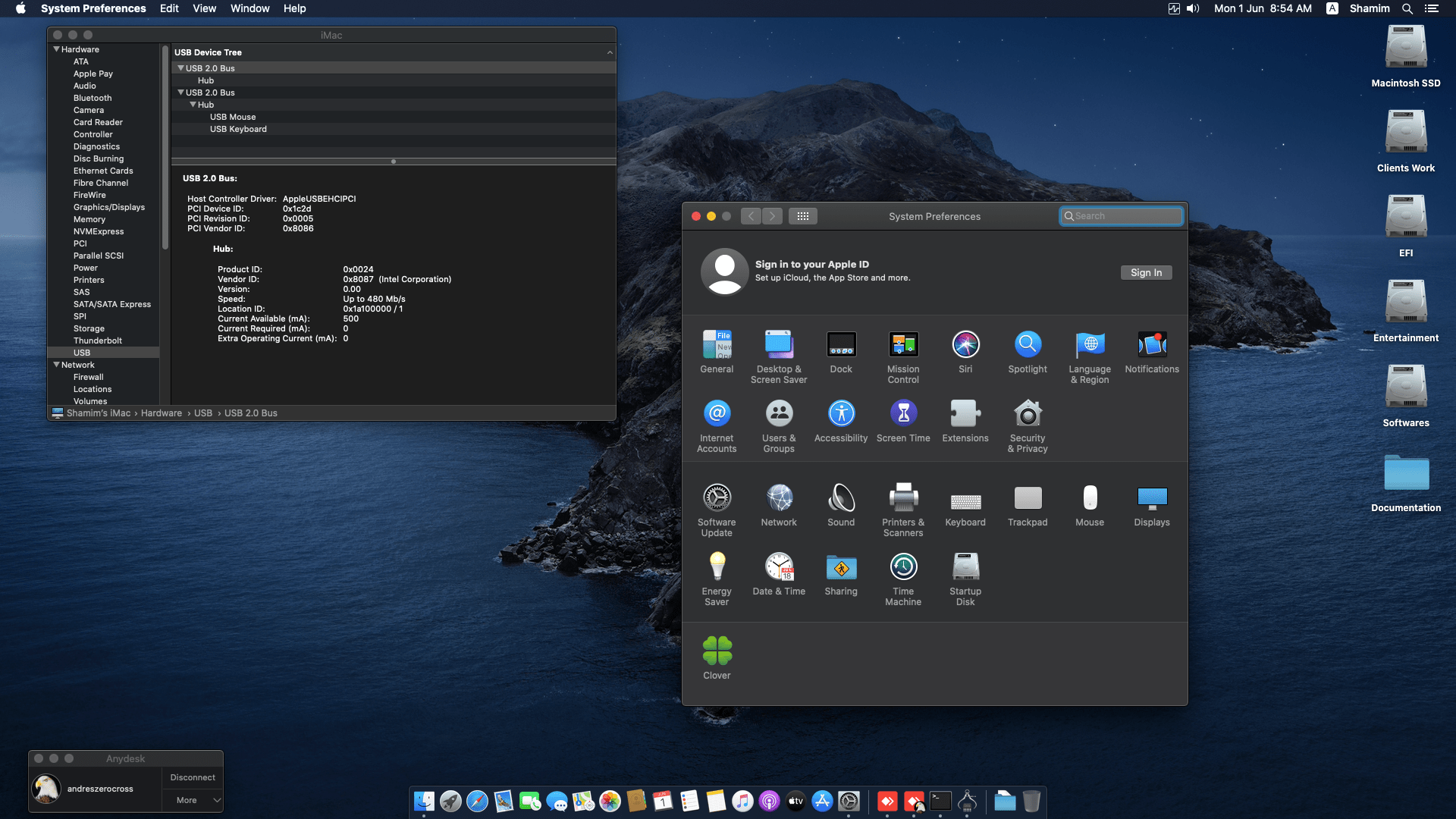Click the Sign In button
This screenshot has width=1456, height=819.
point(1146,273)
